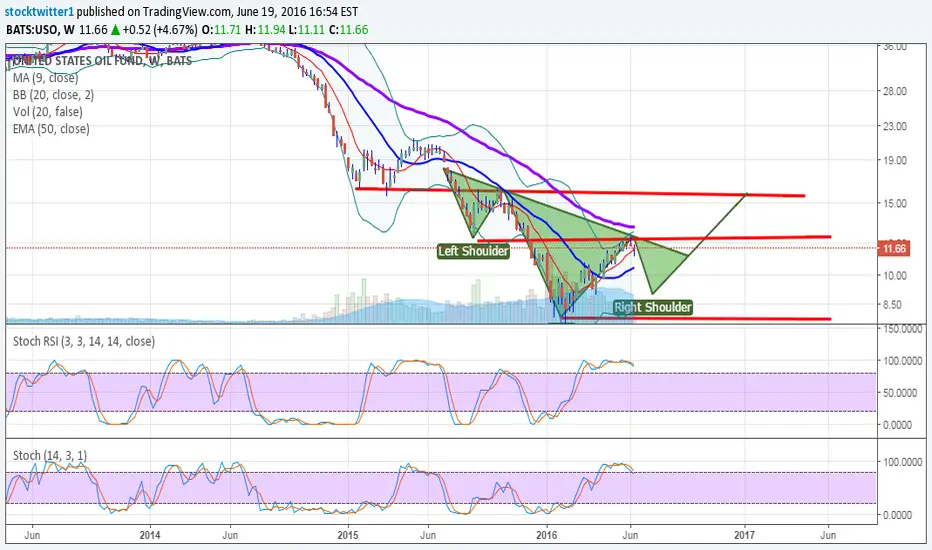932x550 pixels.
Task: Select the Stoch RSI (3, 3, 14, 14, close) label
Action: click(84, 341)
